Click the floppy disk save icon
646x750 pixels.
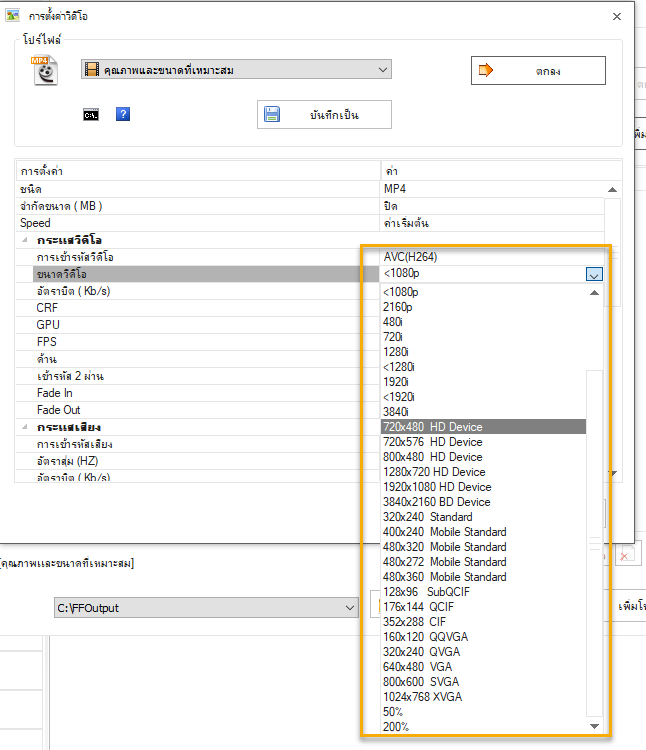coord(272,115)
